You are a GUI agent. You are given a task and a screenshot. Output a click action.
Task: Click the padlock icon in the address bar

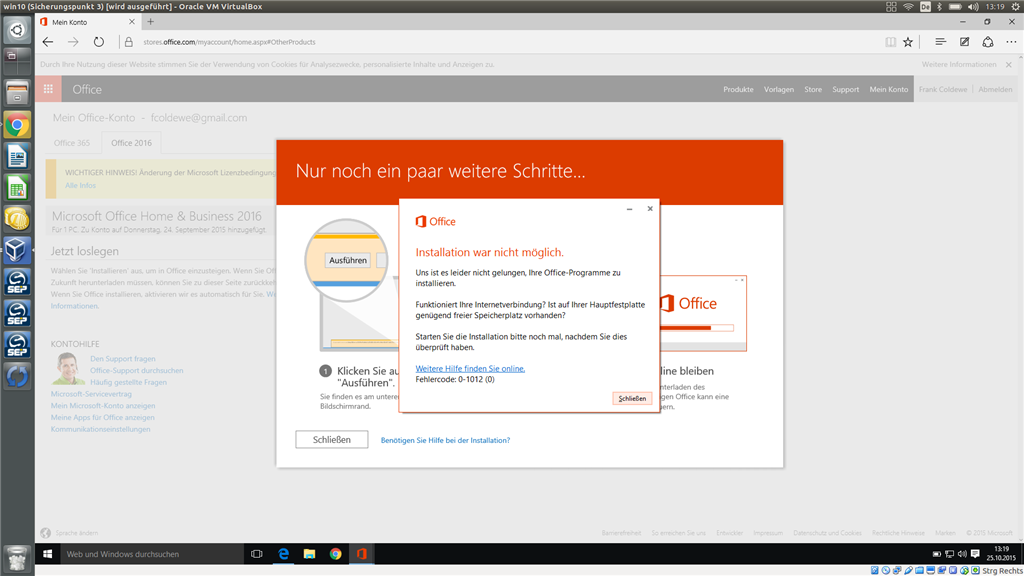[129, 42]
